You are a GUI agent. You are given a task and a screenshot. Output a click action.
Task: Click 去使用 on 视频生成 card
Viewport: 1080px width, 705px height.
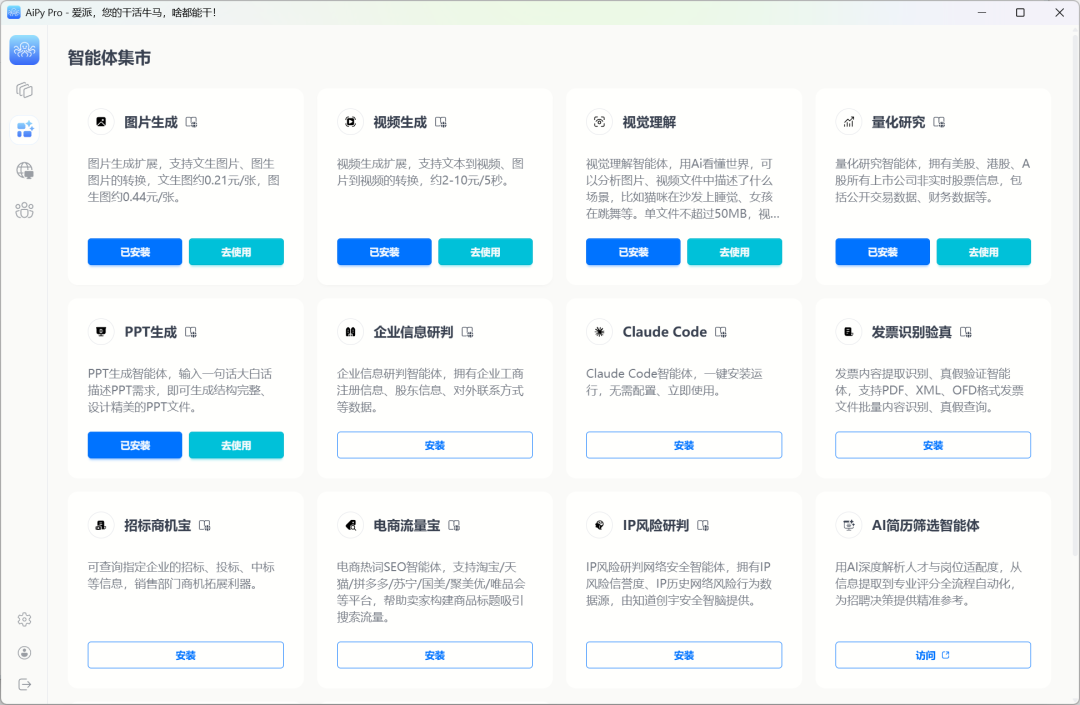point(486,252)
